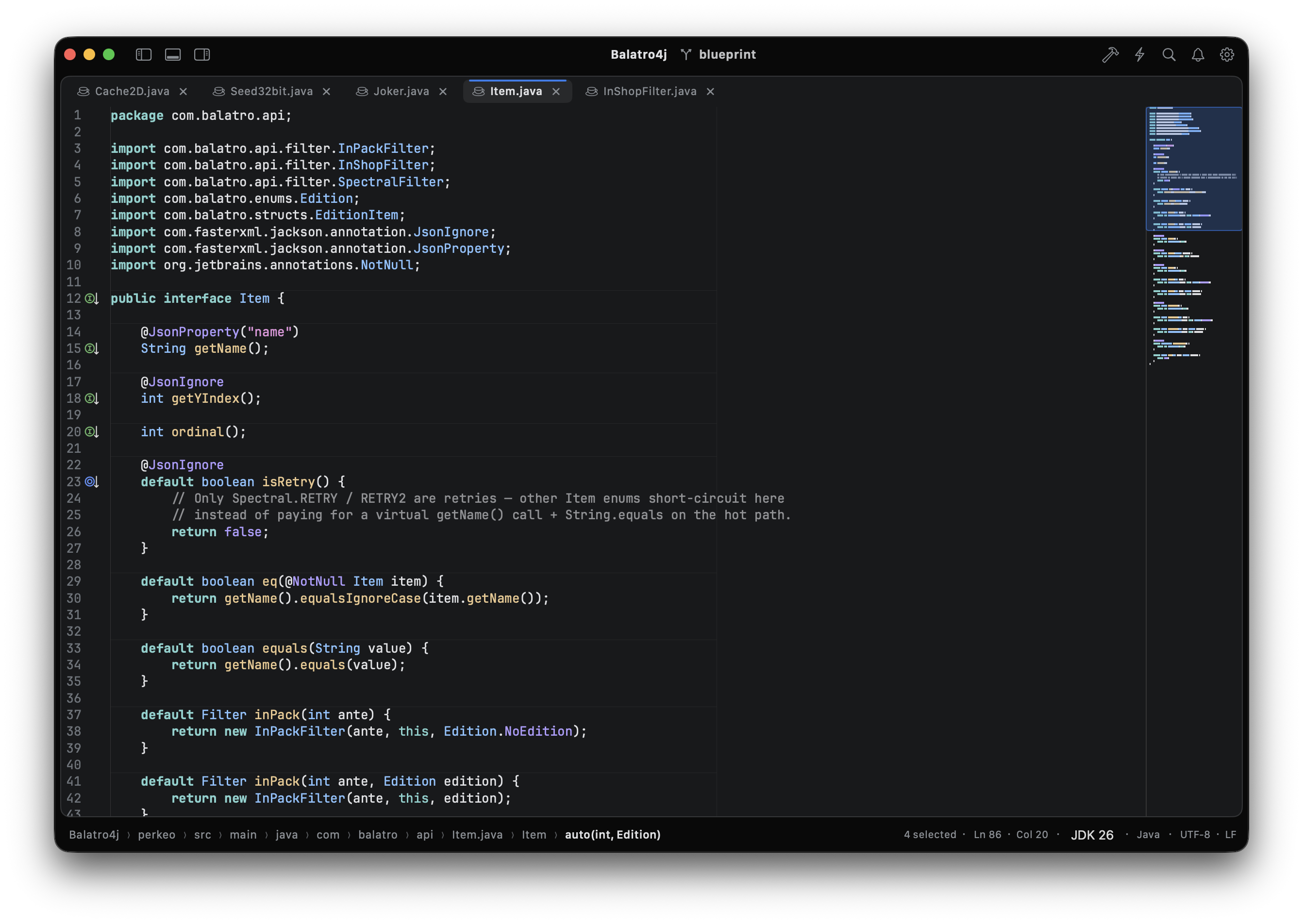The image size is (1303, 924).
Task: Click equalsIgnoreCase on line 30
Action: (360, 598)
